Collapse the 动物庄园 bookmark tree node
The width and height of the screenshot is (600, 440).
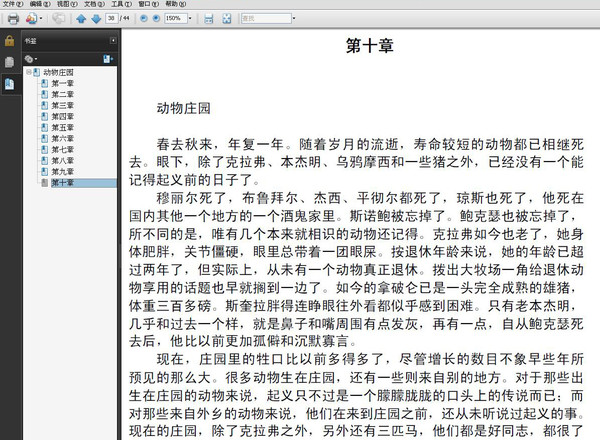point(29,72)
